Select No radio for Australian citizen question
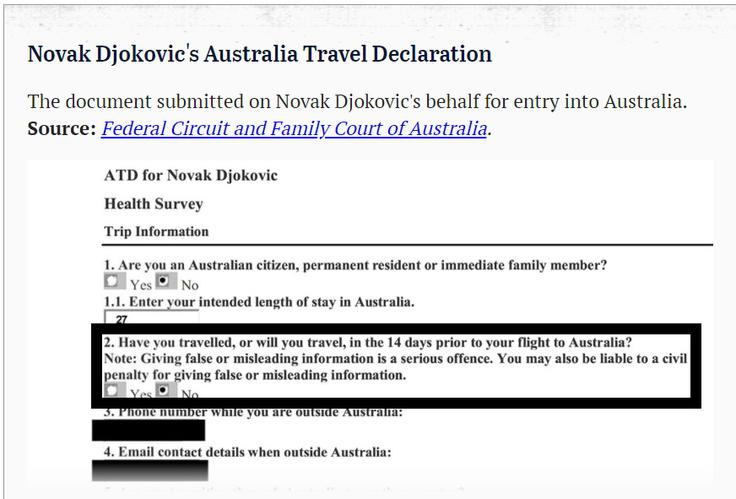Viewport: 736px width, 499px height. pos(163,281)
